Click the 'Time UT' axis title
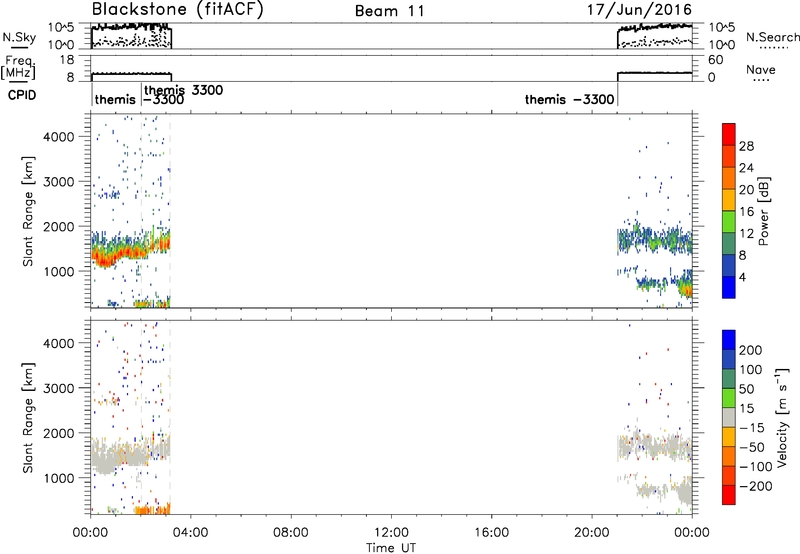This screenshot has height=554, width=800. pos(391,547)
